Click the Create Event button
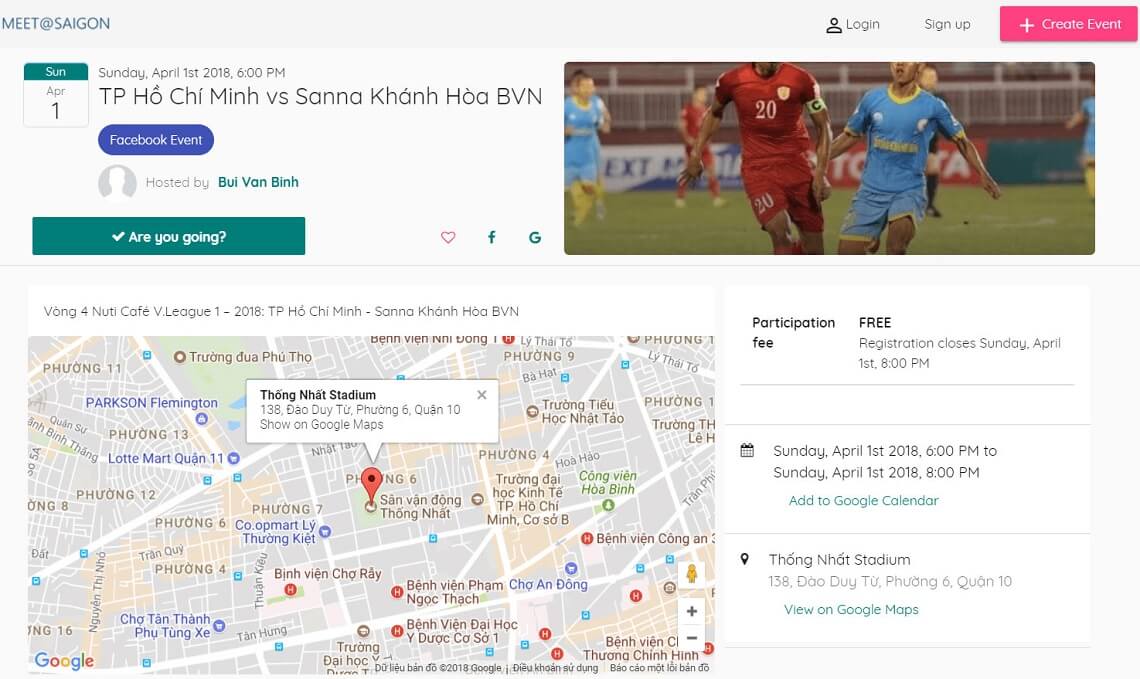This screenshot has height=679, width=1140. (x=1069, y=24)
